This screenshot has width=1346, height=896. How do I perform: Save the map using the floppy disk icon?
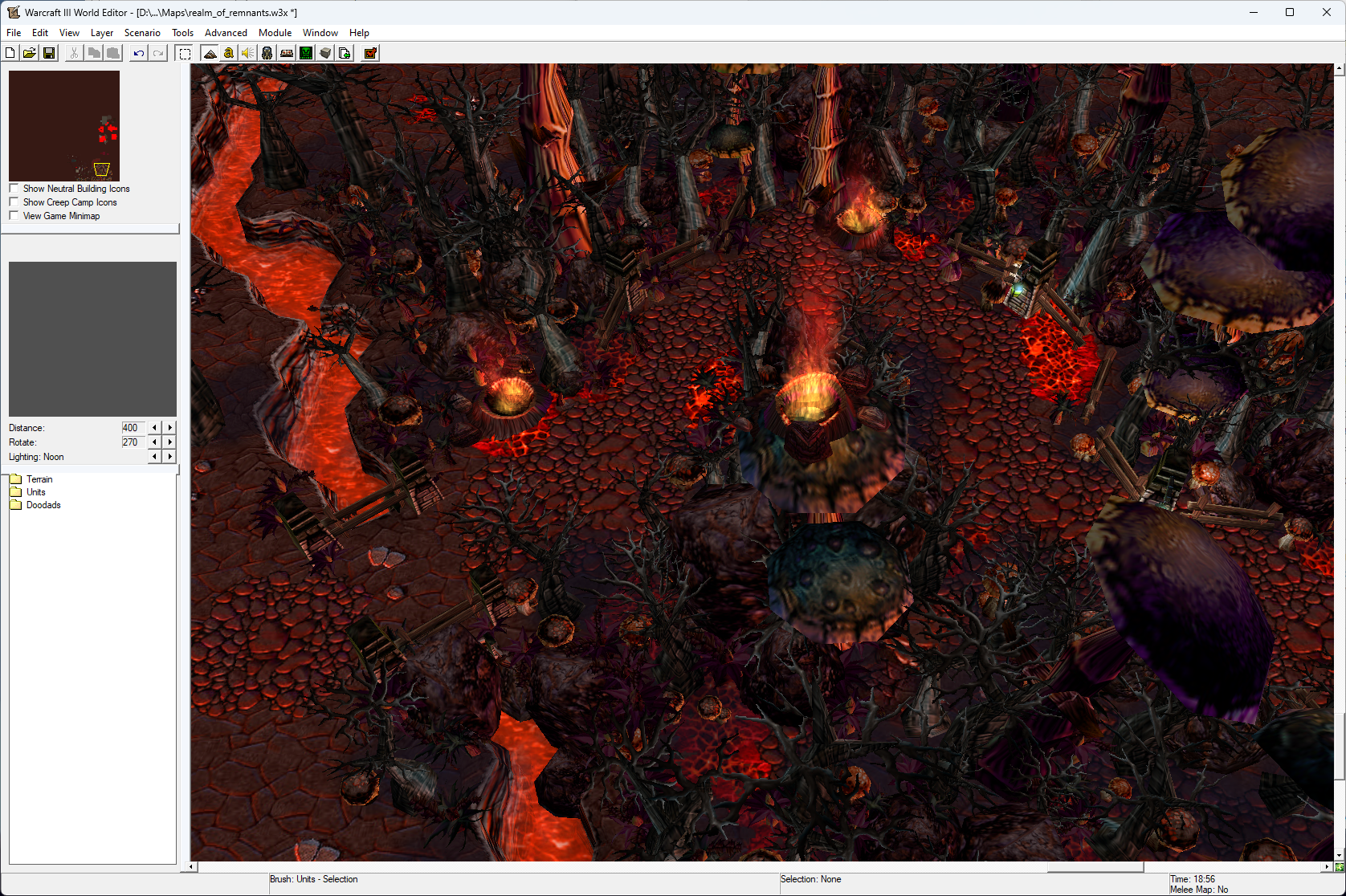tap(49, 53)
